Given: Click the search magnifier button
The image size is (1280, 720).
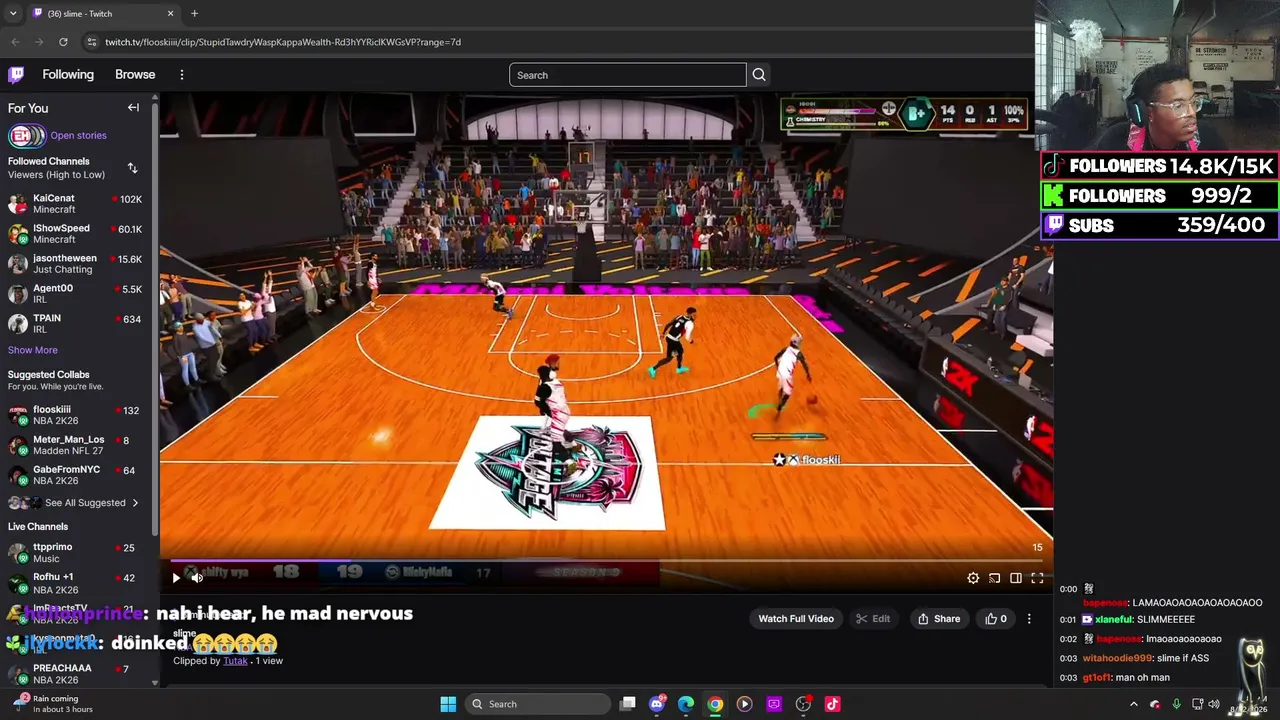Looking at the screenshot, I should 759,75.
